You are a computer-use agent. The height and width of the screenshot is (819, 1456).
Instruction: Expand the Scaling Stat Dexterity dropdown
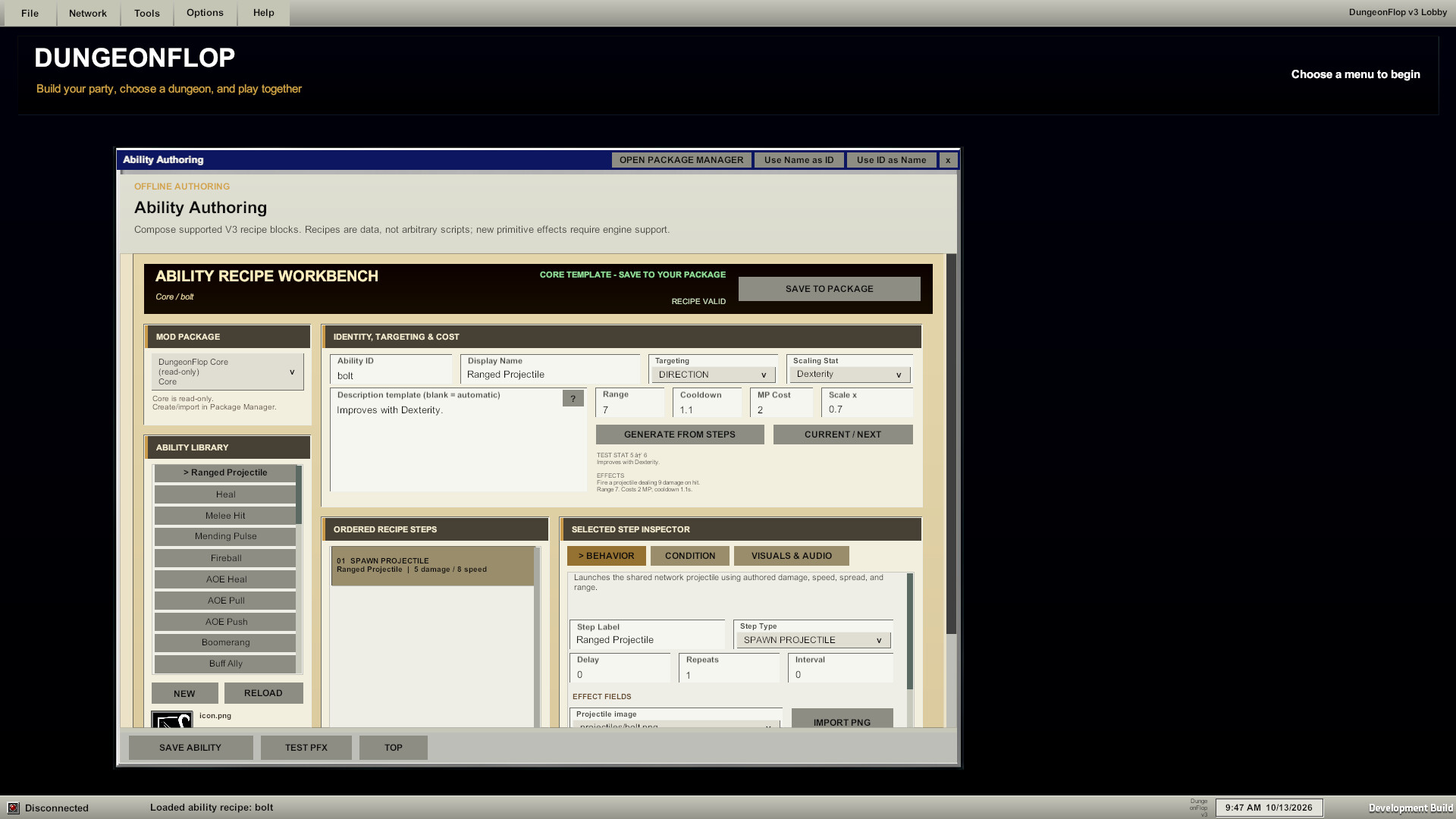[849, 375]
